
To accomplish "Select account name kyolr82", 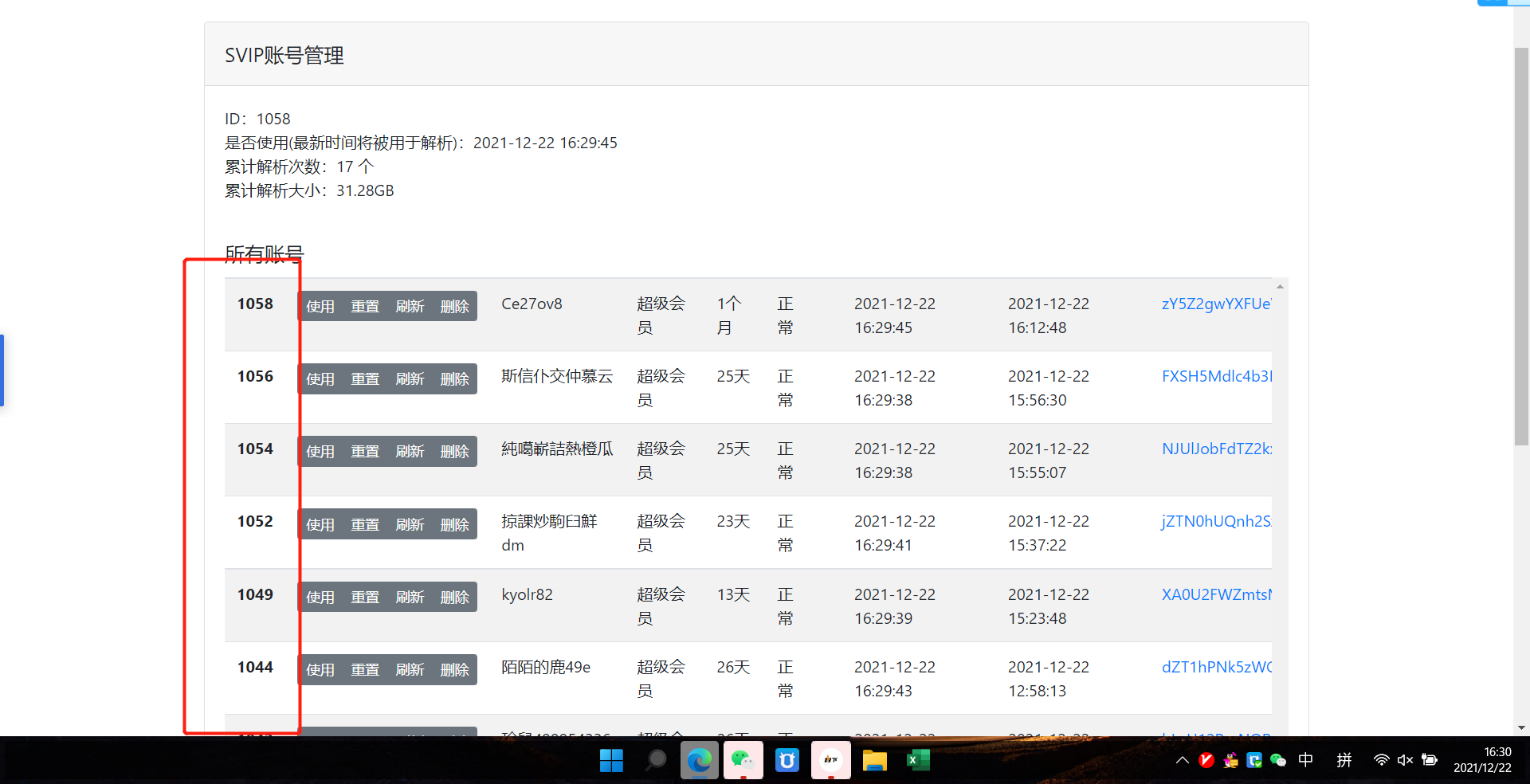I will tap(527, 594).
